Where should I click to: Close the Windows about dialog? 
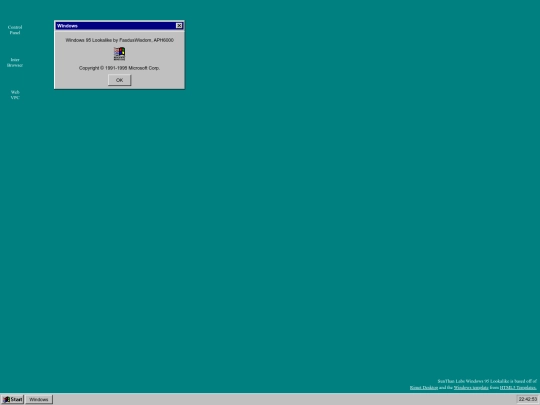[x=179, y=26]
